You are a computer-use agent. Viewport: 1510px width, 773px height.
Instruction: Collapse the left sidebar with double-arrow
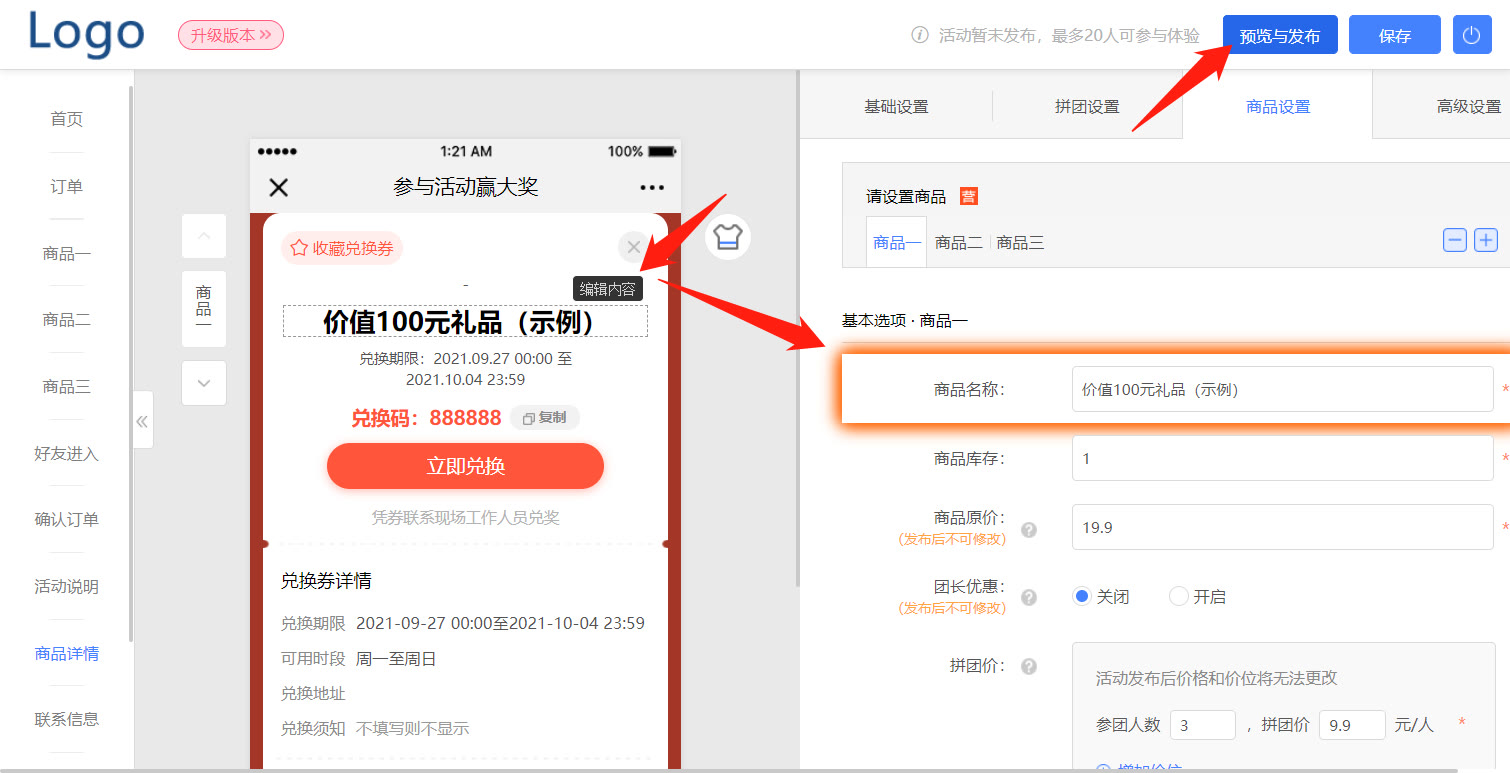(x=142, y=420)
